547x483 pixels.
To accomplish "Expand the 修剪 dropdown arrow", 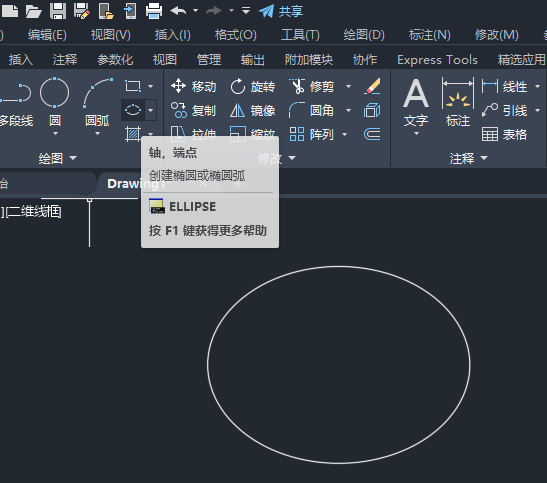I will (x=348, y=86).
